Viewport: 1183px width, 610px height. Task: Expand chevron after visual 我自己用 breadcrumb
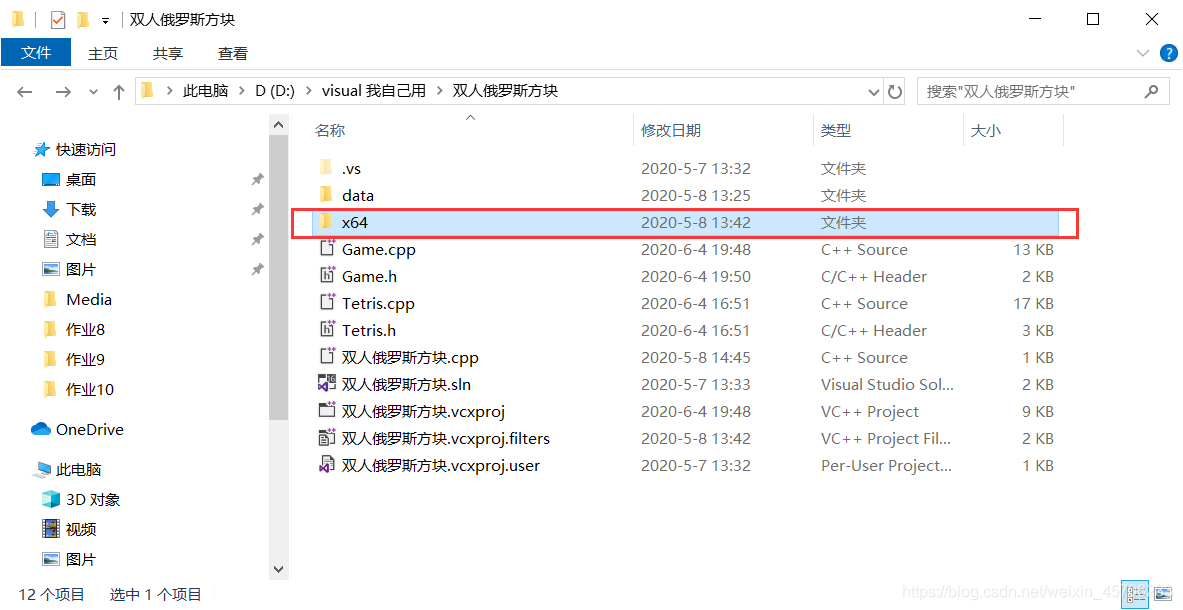coord(439,91)
